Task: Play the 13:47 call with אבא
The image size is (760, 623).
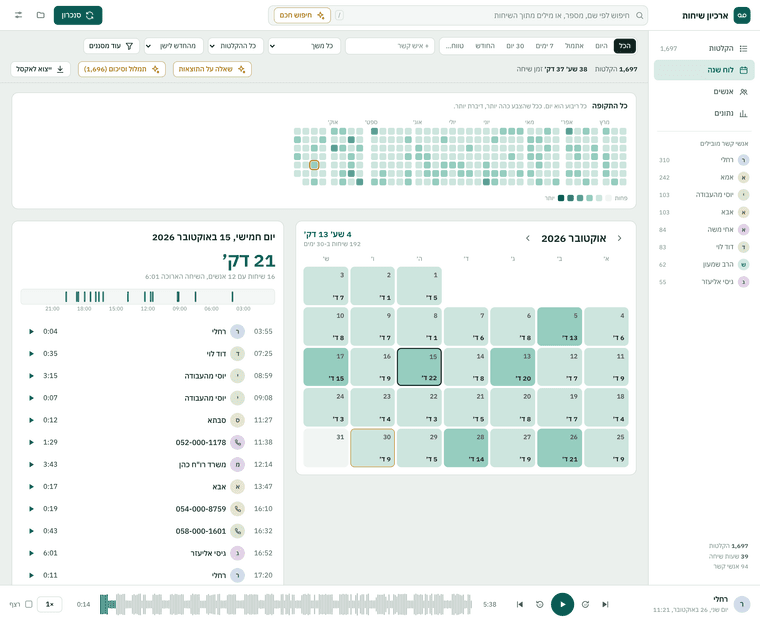Action: pyautogui.click(x=31, y=487)
